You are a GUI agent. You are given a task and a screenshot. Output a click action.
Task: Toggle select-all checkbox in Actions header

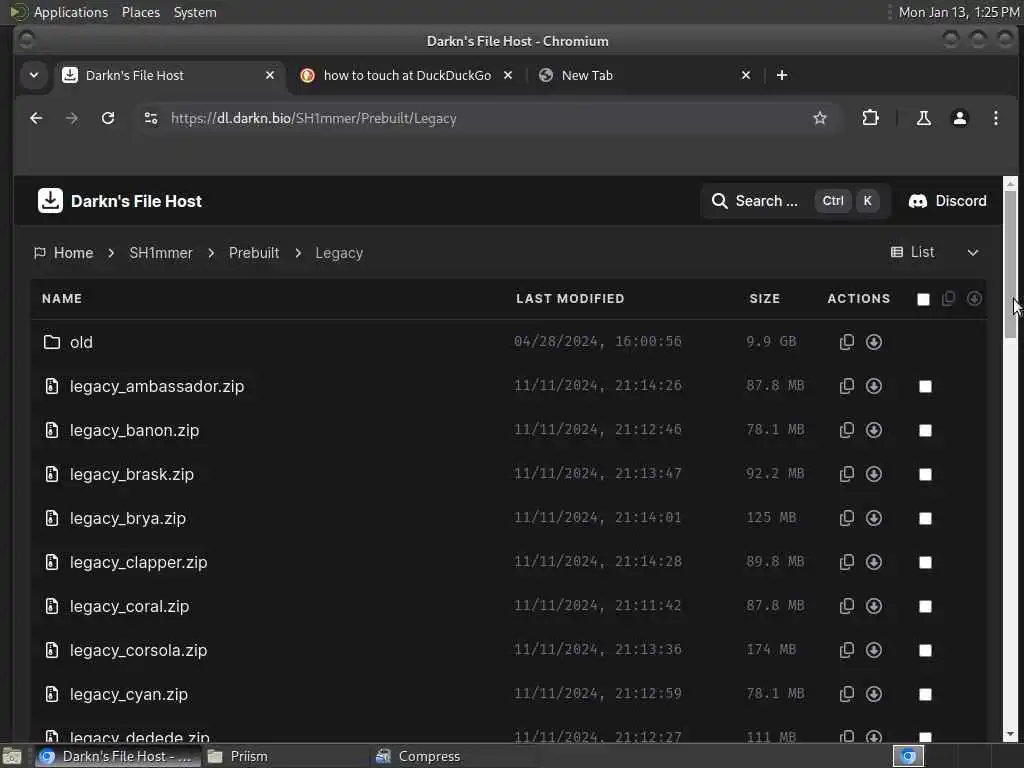[x=923, y=299]
